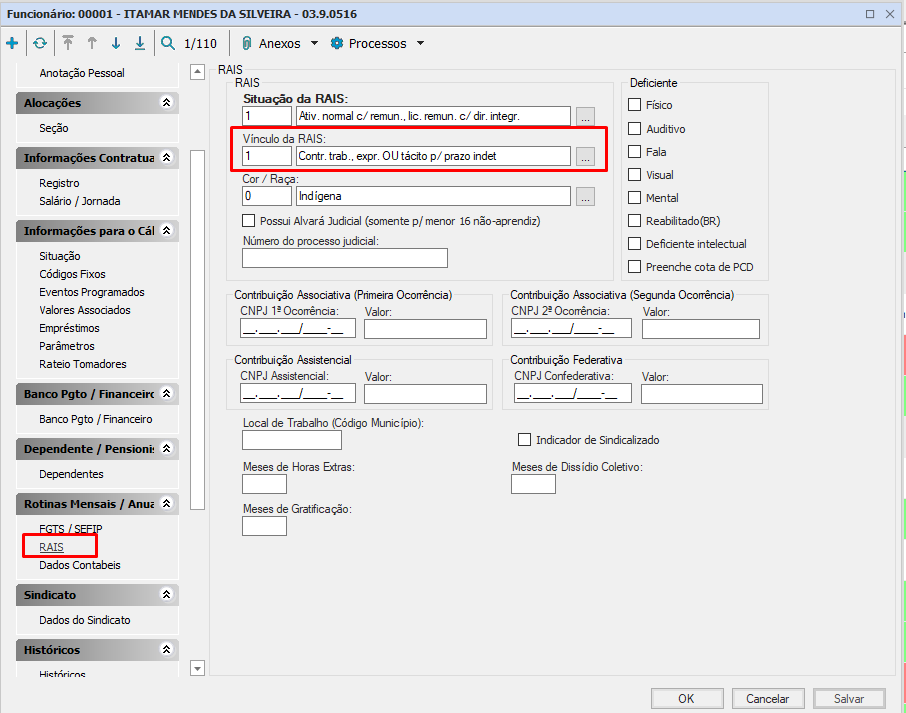Collapse Rotinas Mensais / Anuais section

[x=166, y=503]
